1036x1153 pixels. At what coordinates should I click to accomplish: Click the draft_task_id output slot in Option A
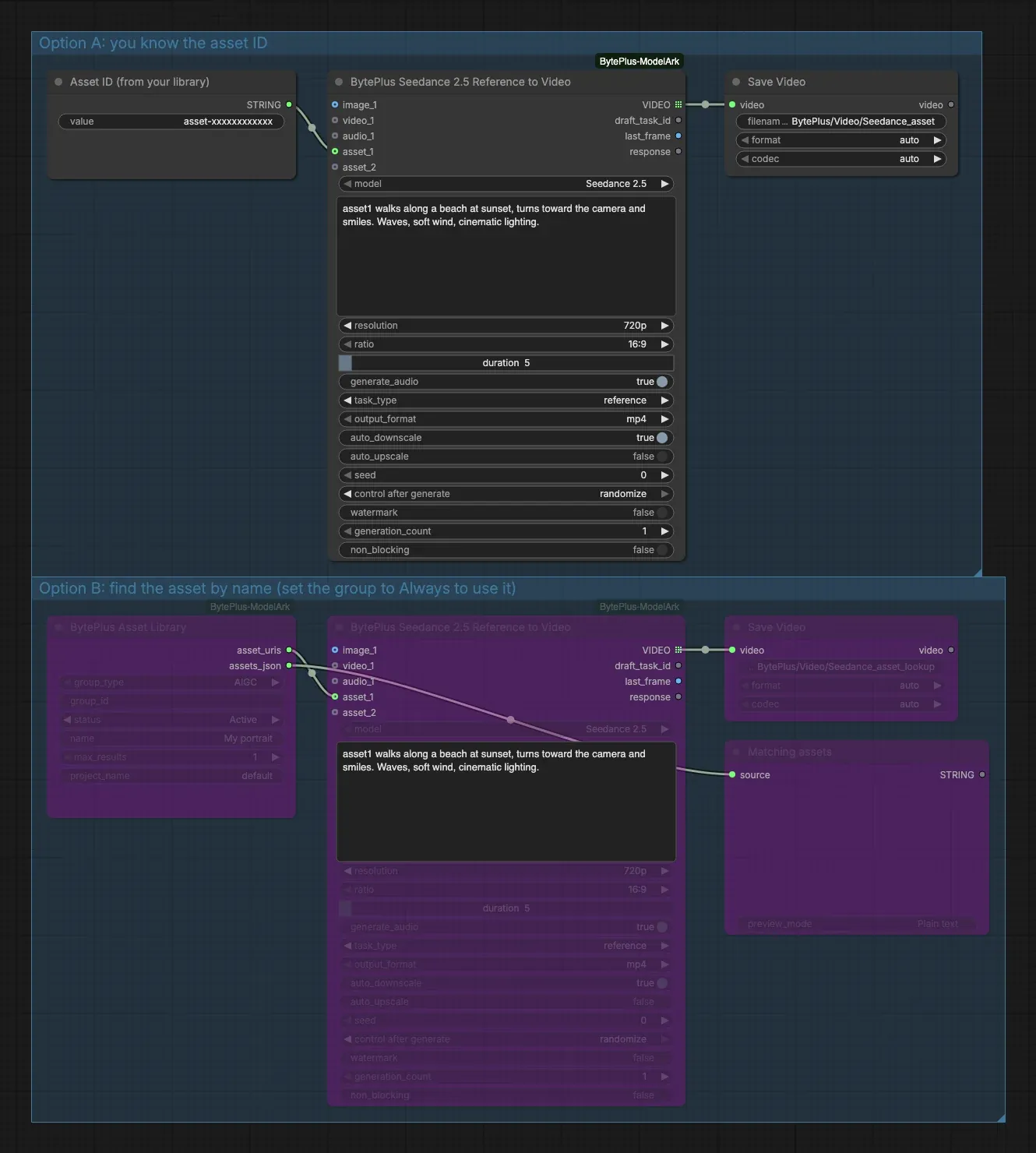pyautogui.click(x=678, y=120)
